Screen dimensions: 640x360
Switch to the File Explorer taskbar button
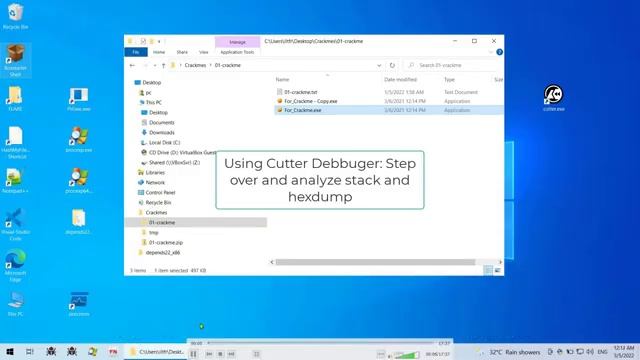tap(156, 351)
